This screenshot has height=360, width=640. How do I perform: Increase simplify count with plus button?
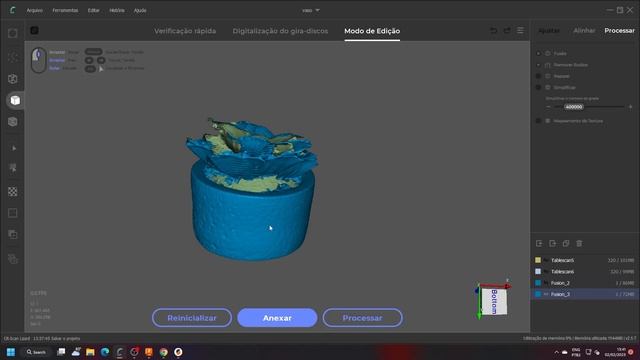point(630,107)
